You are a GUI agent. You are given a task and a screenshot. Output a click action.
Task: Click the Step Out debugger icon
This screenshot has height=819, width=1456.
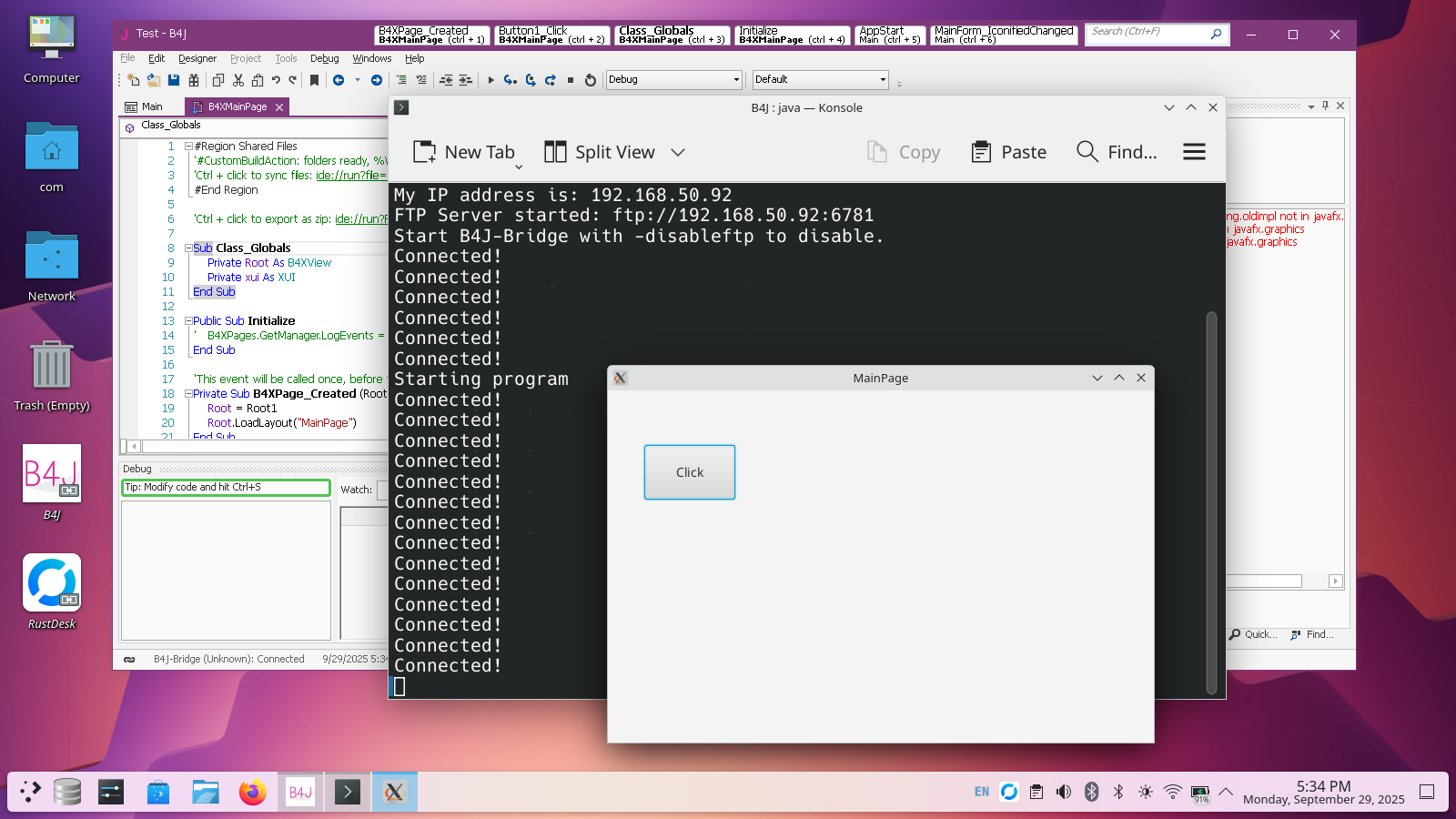[x=551, y=80]
